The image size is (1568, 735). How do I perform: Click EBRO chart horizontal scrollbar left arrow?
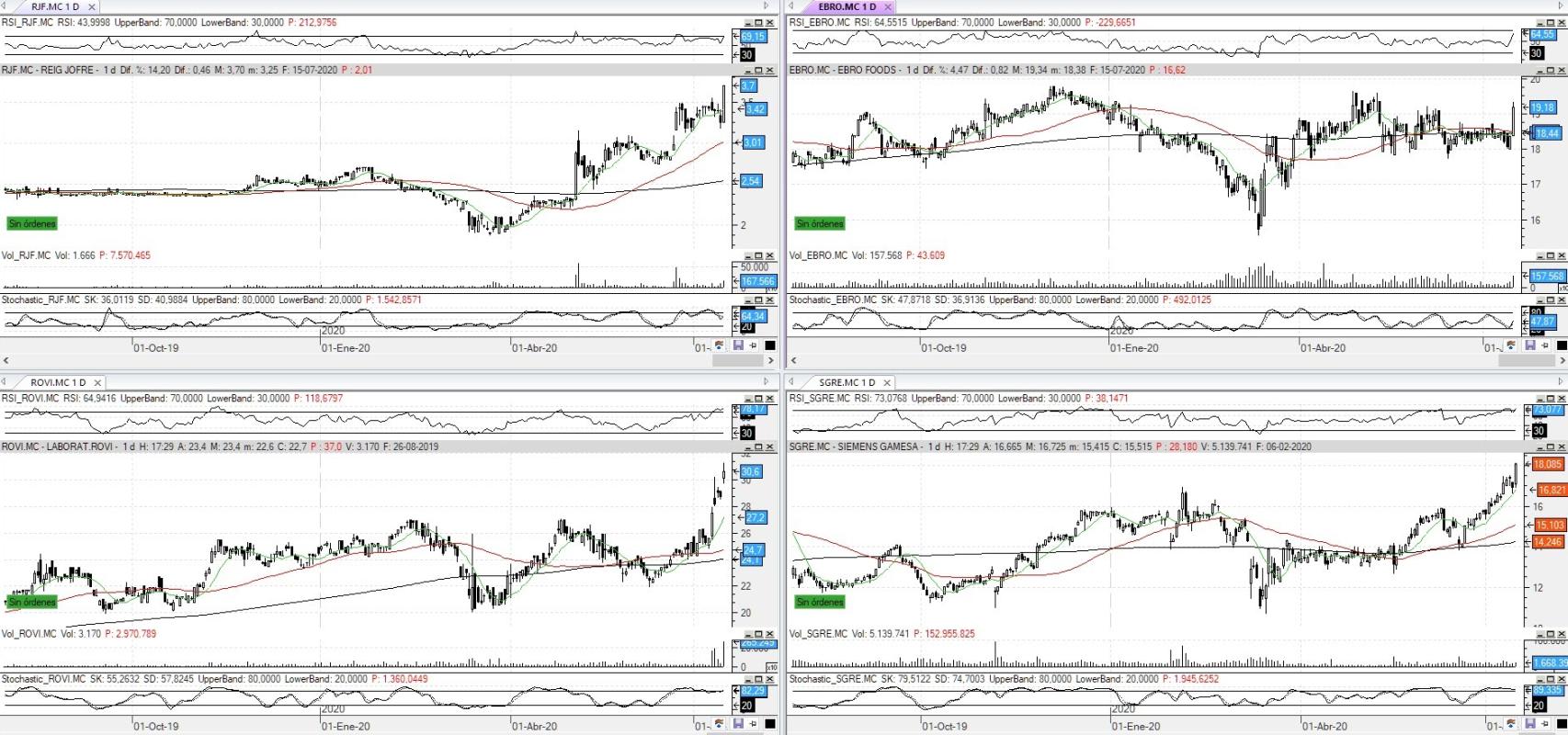tap(793, 360)
